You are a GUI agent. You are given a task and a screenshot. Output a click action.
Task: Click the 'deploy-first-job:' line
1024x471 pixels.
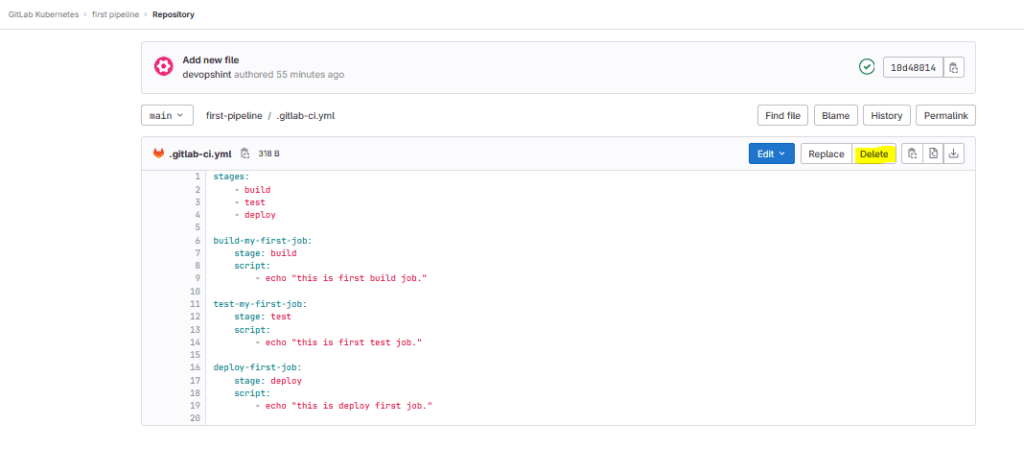pyautogui.click(x=257, y=368)
